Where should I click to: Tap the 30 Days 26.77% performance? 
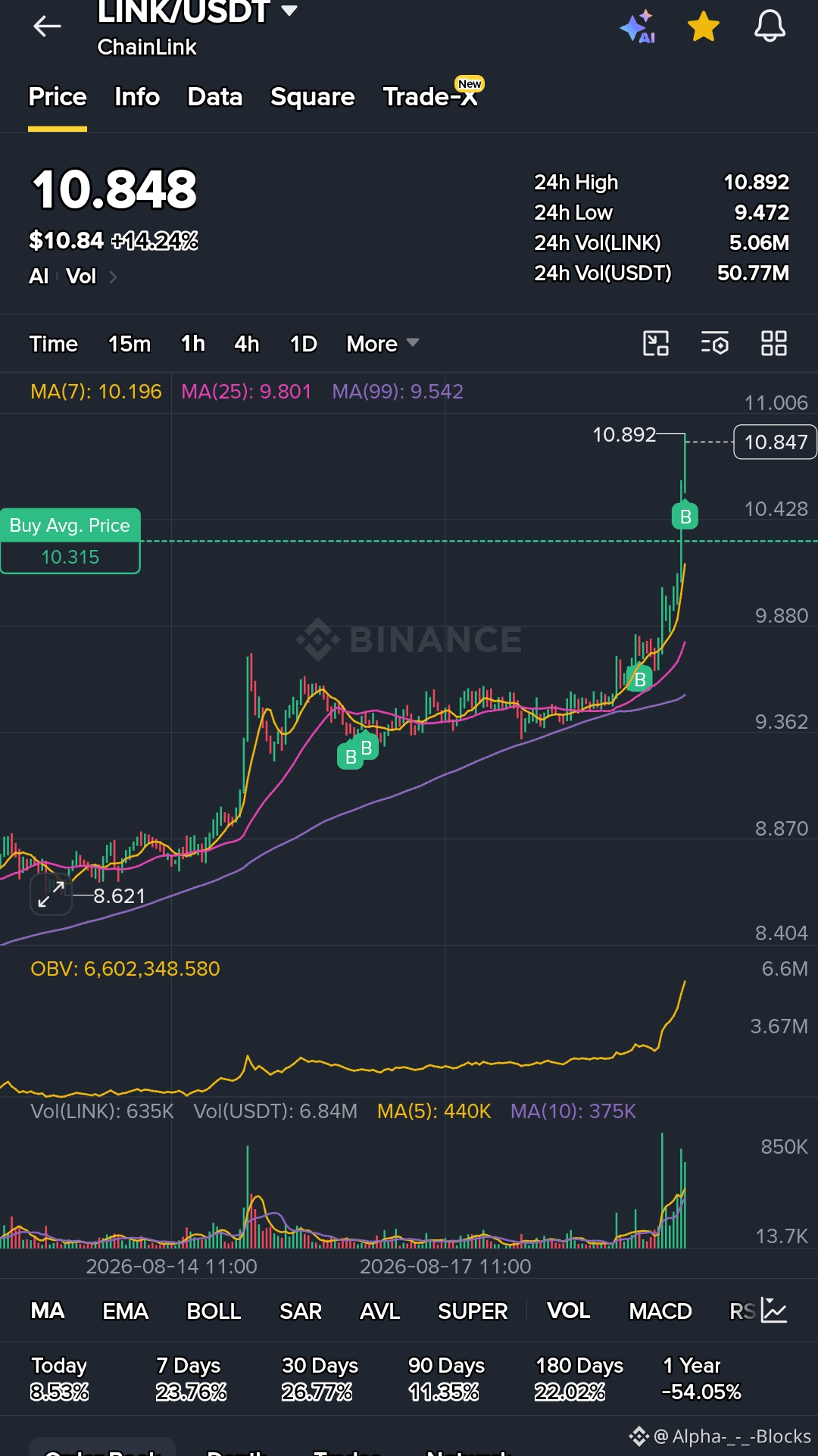(320, 1378)
